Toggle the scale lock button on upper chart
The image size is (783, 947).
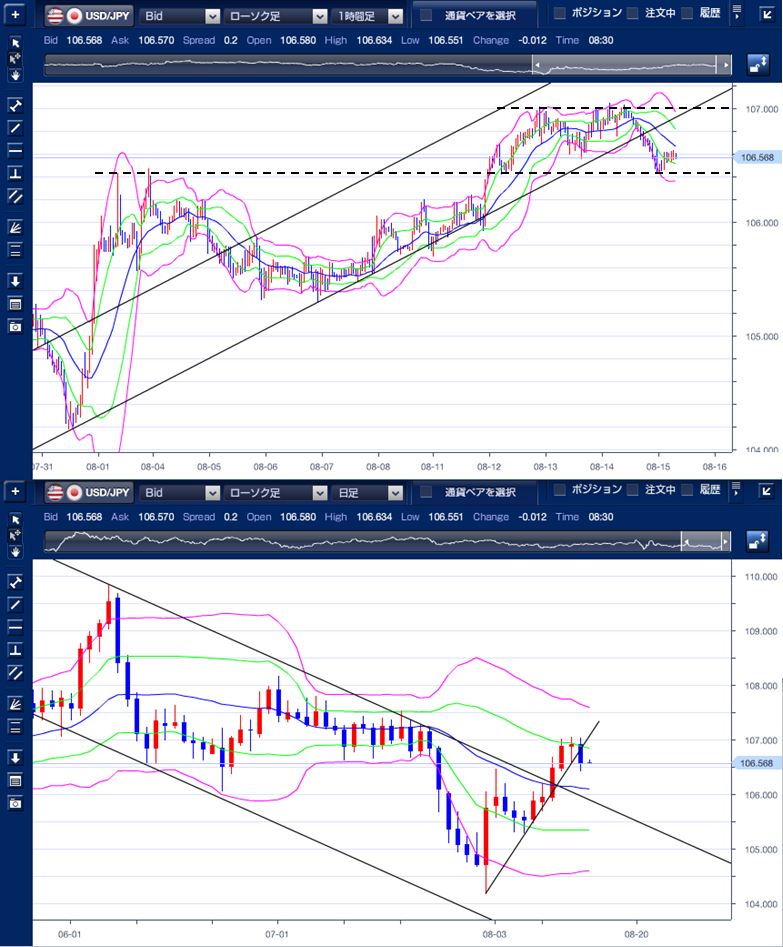(758, 66)
